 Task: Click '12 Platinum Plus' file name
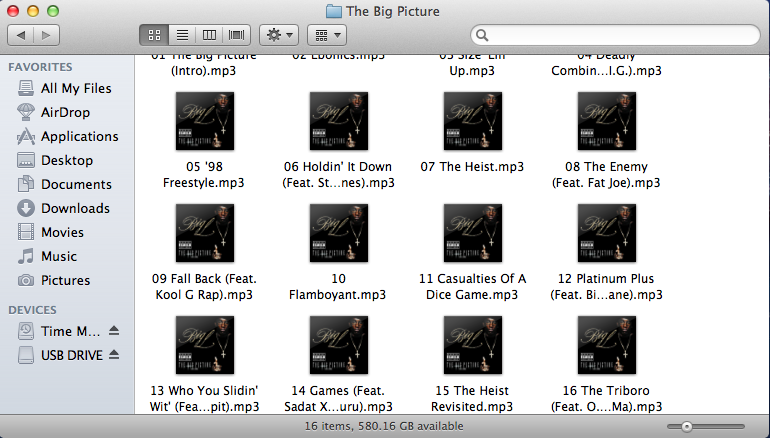pyautogui.click(x=606, y=287)
